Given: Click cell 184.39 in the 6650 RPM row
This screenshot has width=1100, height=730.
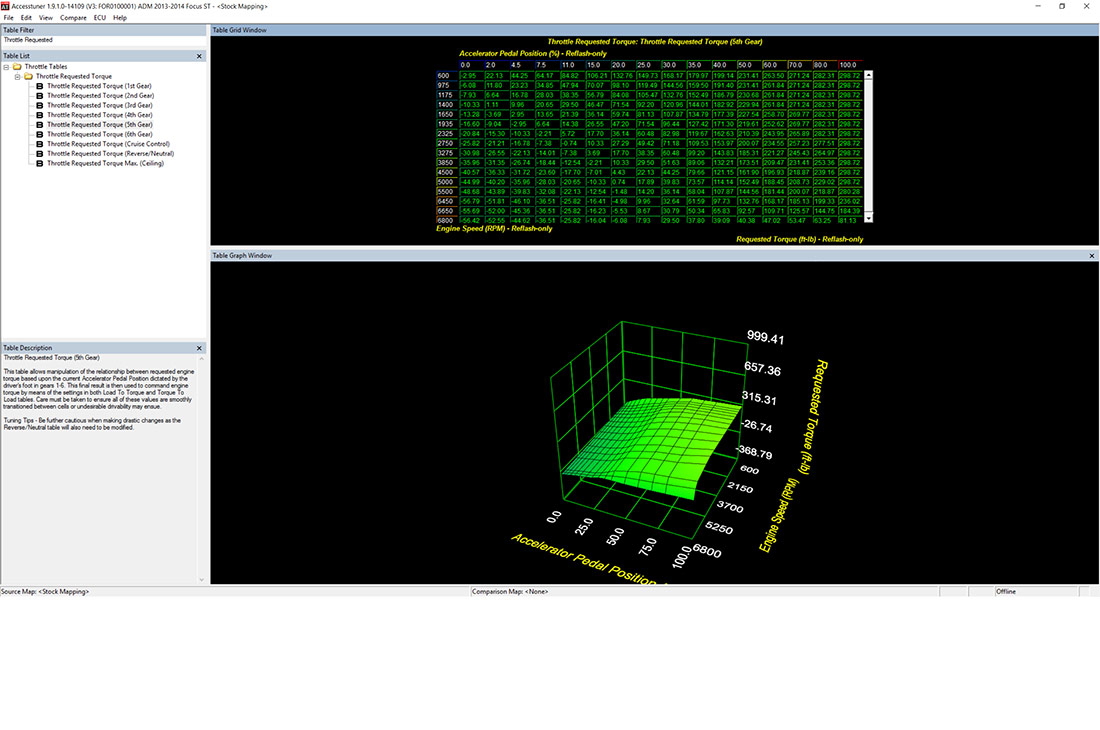Looking at the screenshot, I should point(851,210).
